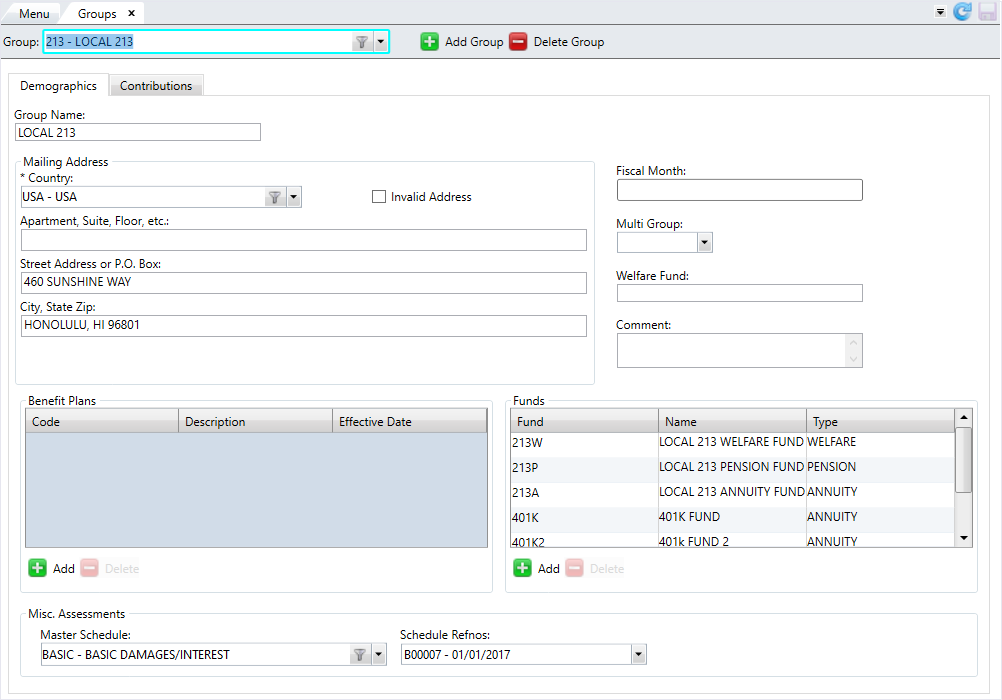Click the green Add icon under Benefit Plans
The height and width of the screenshot is (700, 1002).
[x=38, y=568]
